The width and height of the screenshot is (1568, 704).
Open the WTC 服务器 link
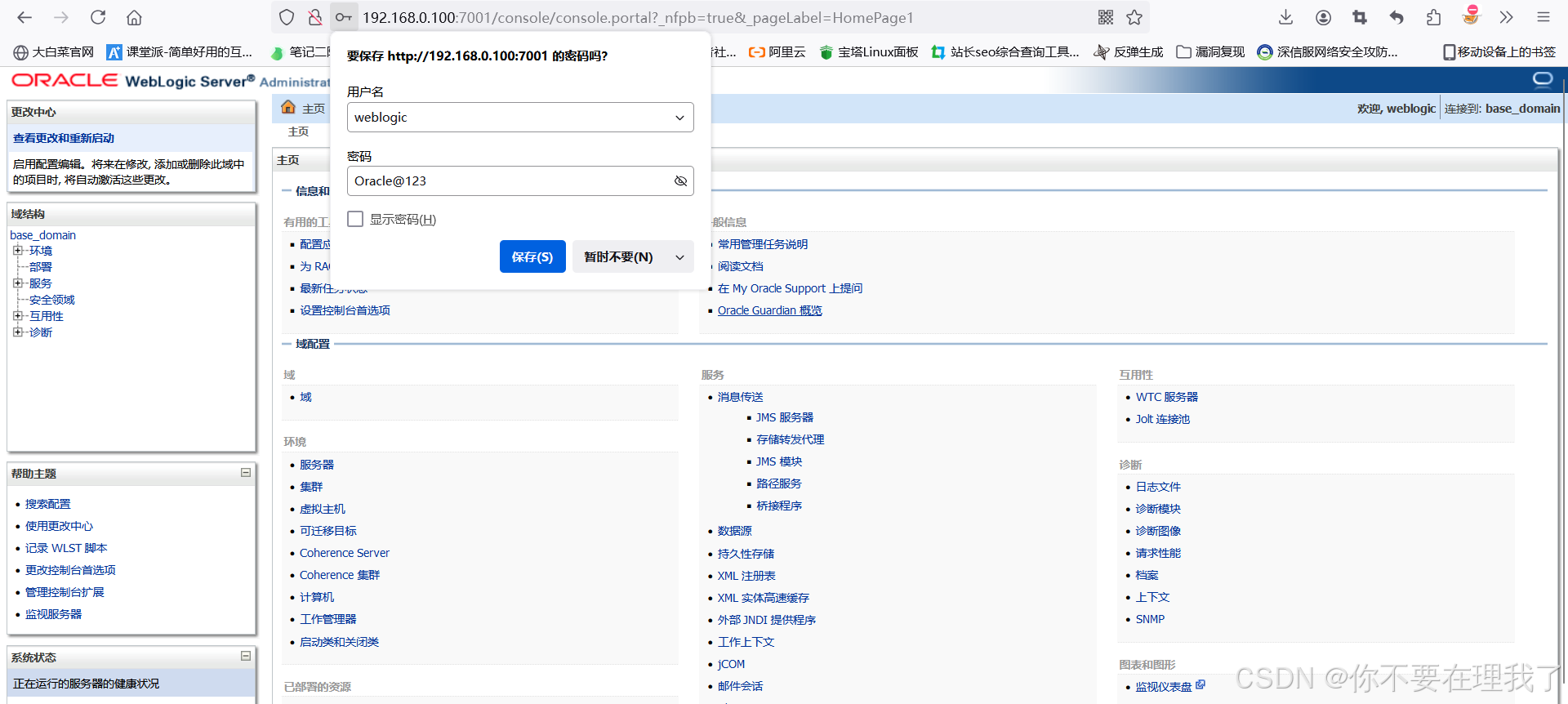pyautogui.click(x=1166, y=397)
